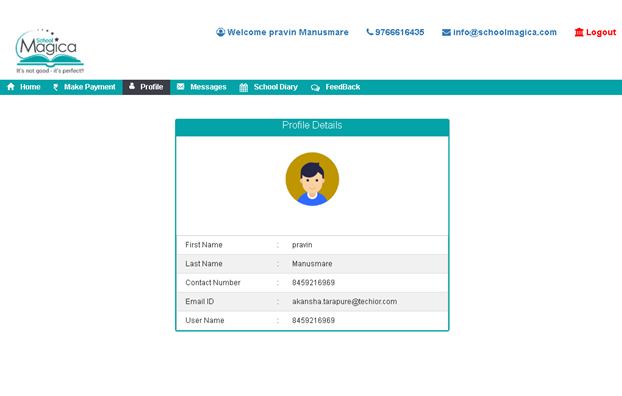Image resolution: width=622 pixels, height=396 pixels.
Task: Click the Email ID label
Action: (x=200, y=302)
